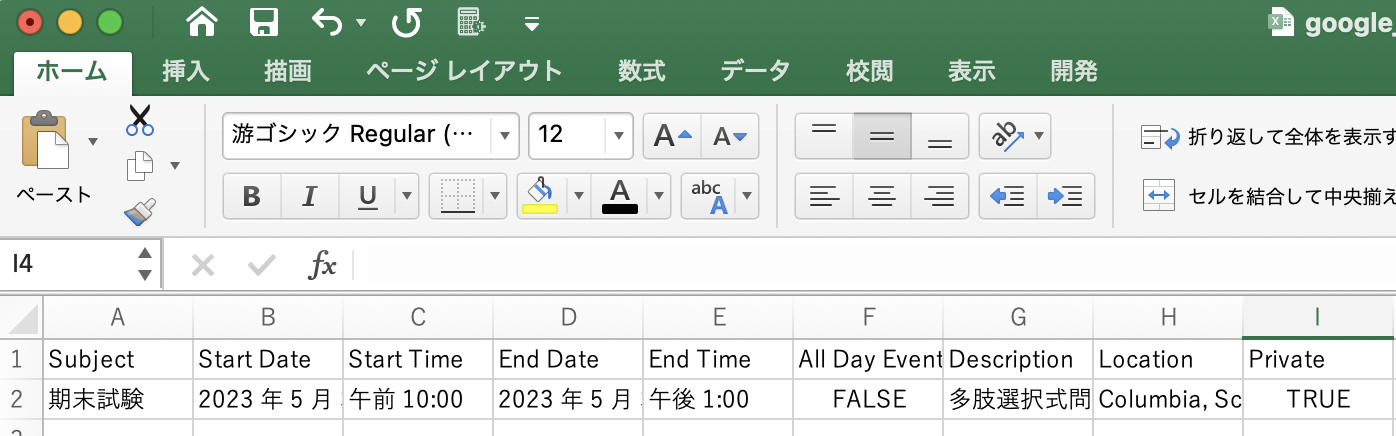Open the font name dropdown
This screenshot has height=436, width=1396.
click(505, 135)
